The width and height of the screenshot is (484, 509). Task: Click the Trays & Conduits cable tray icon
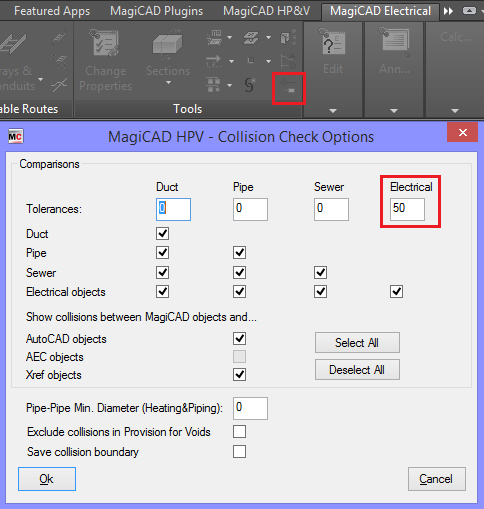point(13,44)
